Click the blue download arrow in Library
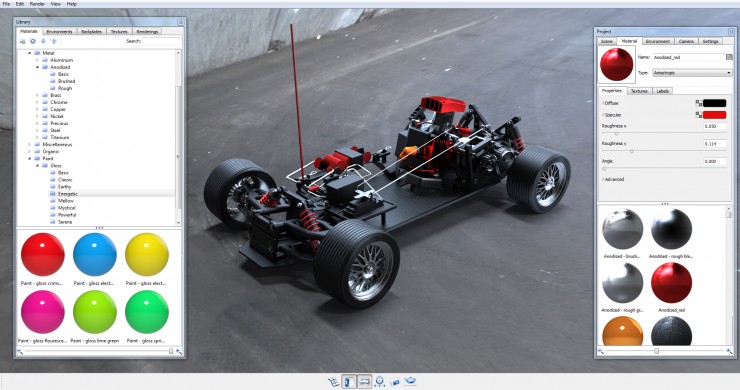Viewport: 740px width, 390px height. 43,42
